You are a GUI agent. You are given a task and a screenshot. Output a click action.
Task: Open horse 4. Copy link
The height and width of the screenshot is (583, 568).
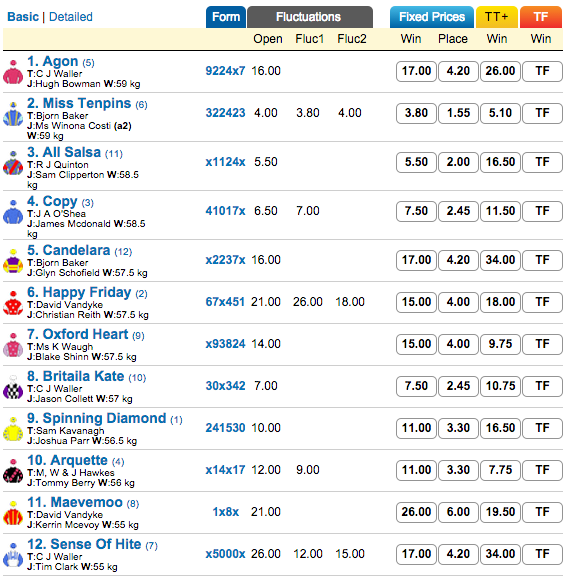click(52, 201)
